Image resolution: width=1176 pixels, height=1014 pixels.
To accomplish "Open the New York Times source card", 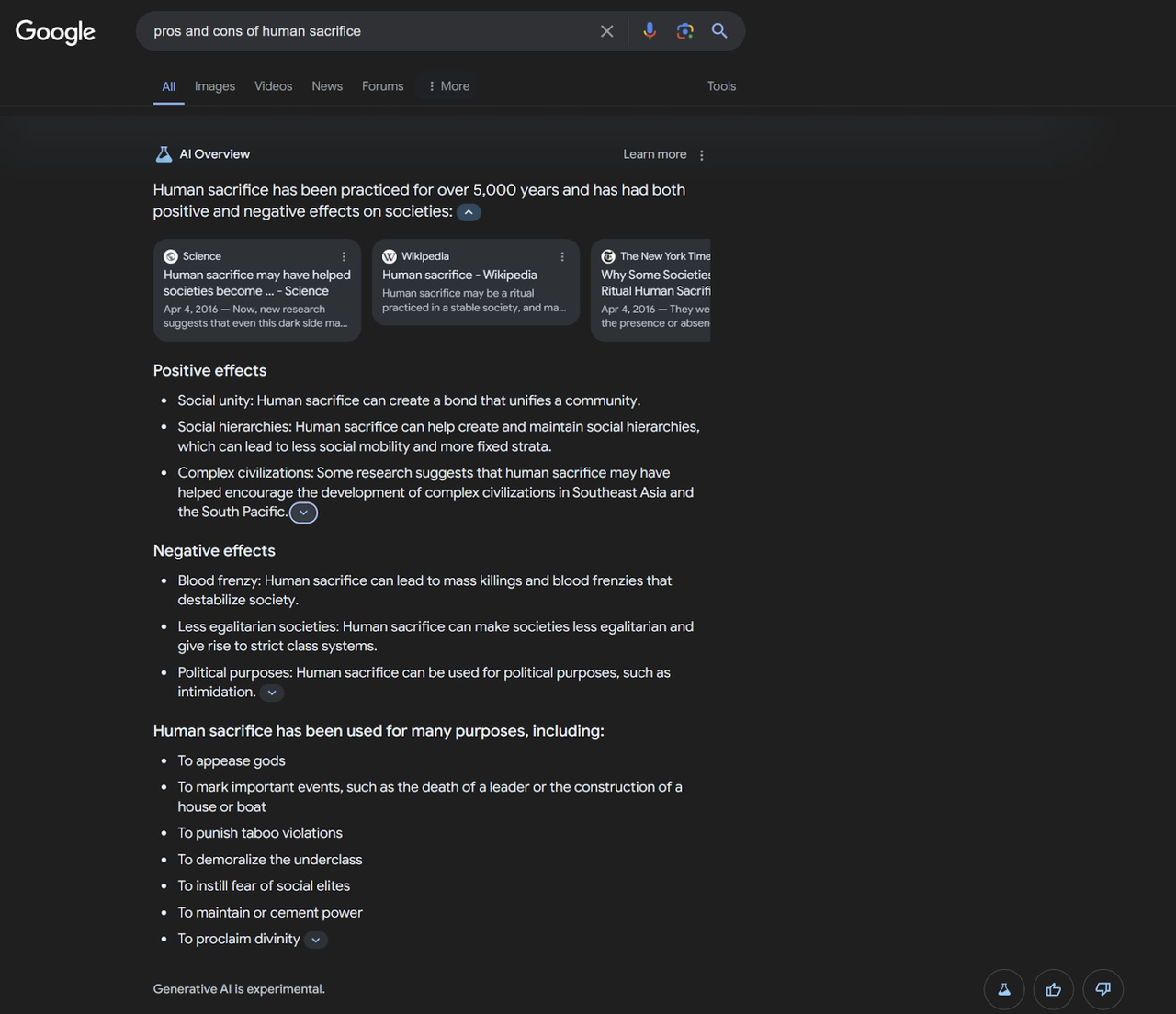I will click(650, 290).
